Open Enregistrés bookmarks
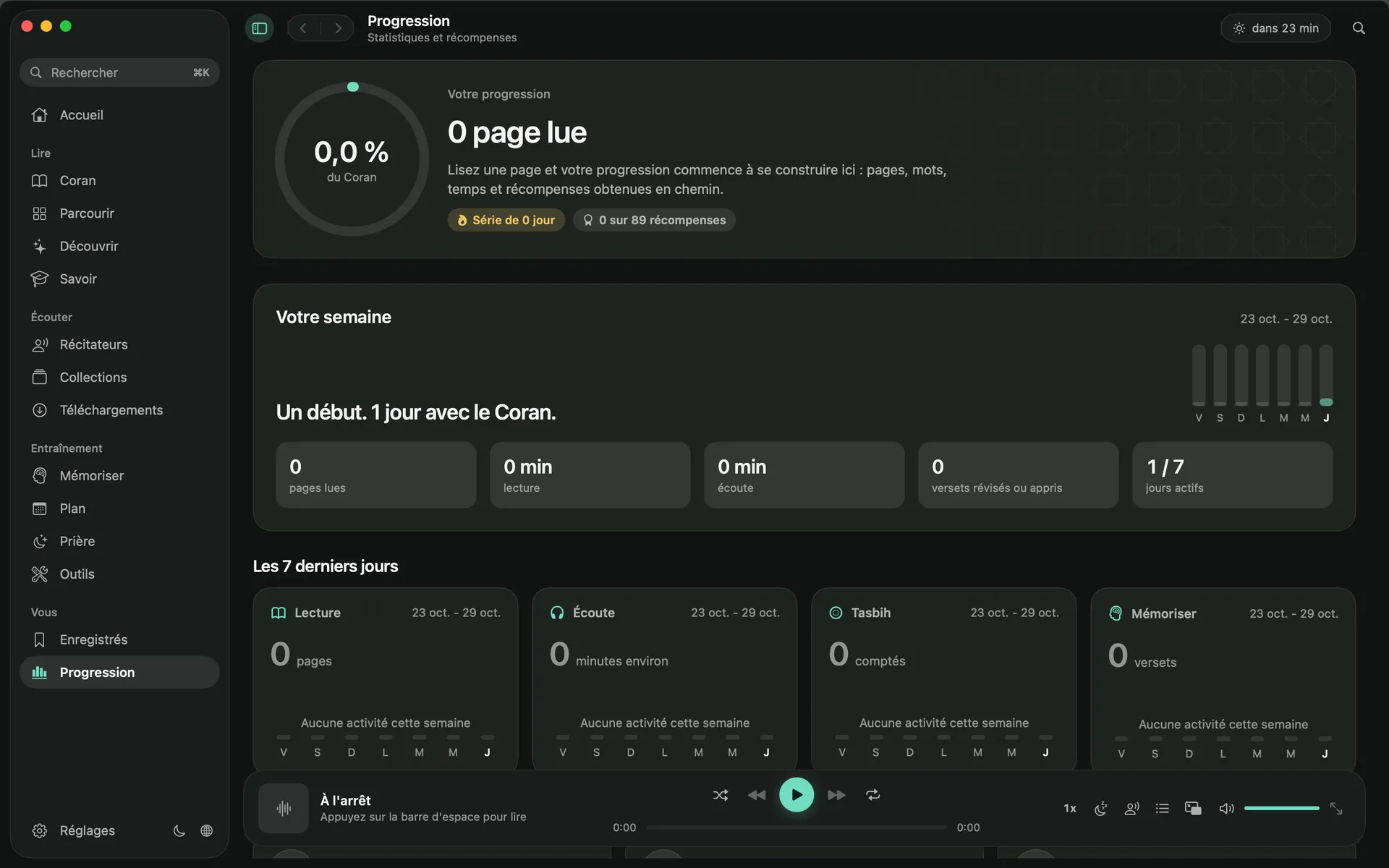1389x868 pixels. [x=119, y=639]
